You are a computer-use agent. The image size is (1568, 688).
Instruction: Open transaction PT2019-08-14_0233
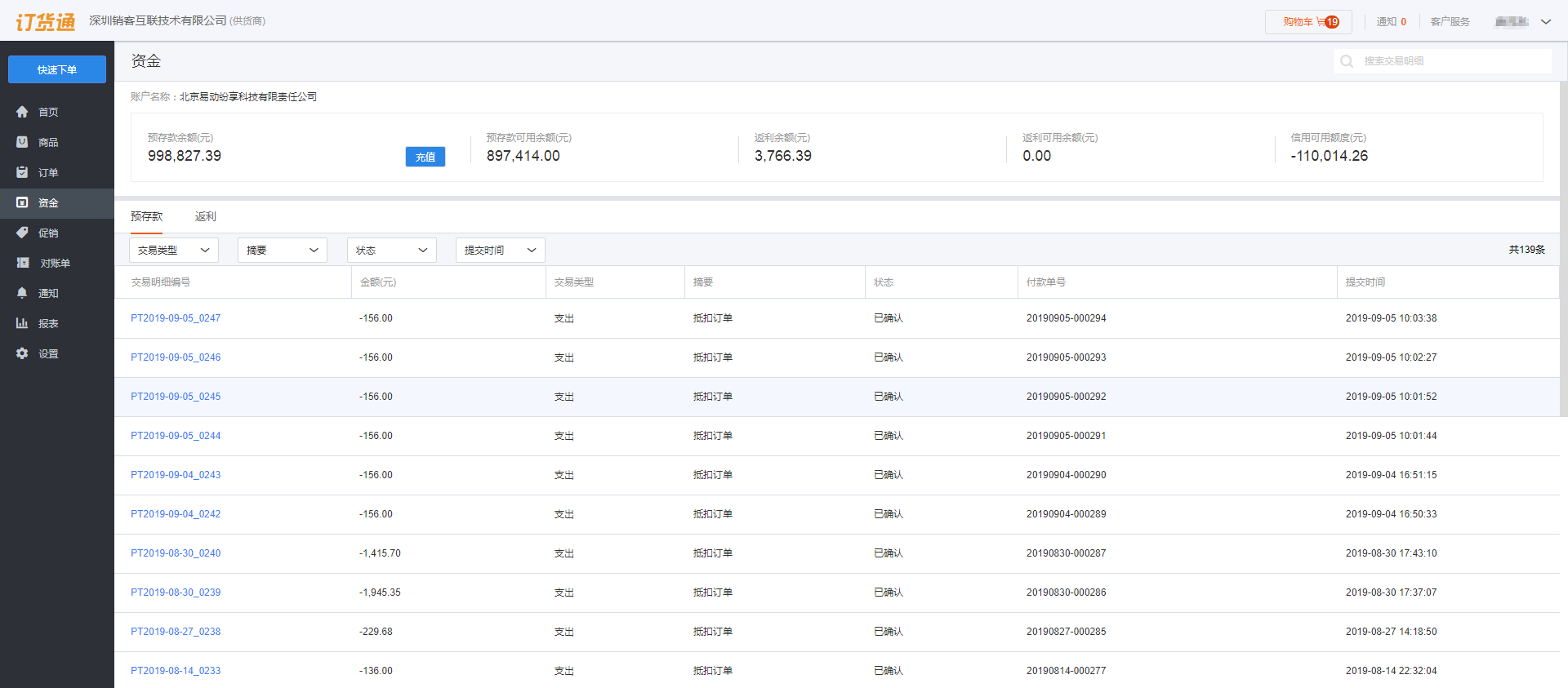click(176, 671)
